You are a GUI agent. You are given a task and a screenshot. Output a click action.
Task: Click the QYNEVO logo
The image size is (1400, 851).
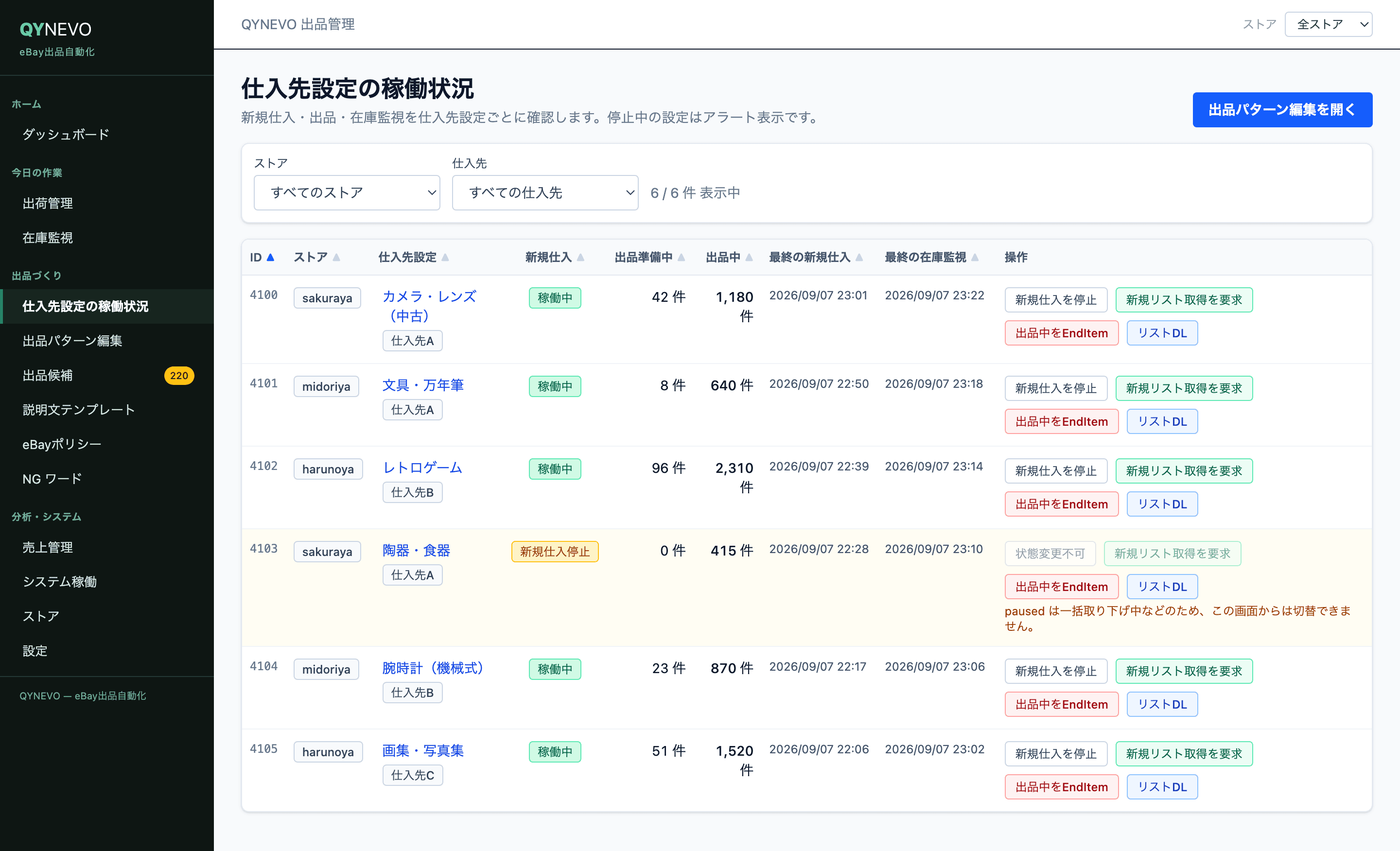click(x=56, y=29)
